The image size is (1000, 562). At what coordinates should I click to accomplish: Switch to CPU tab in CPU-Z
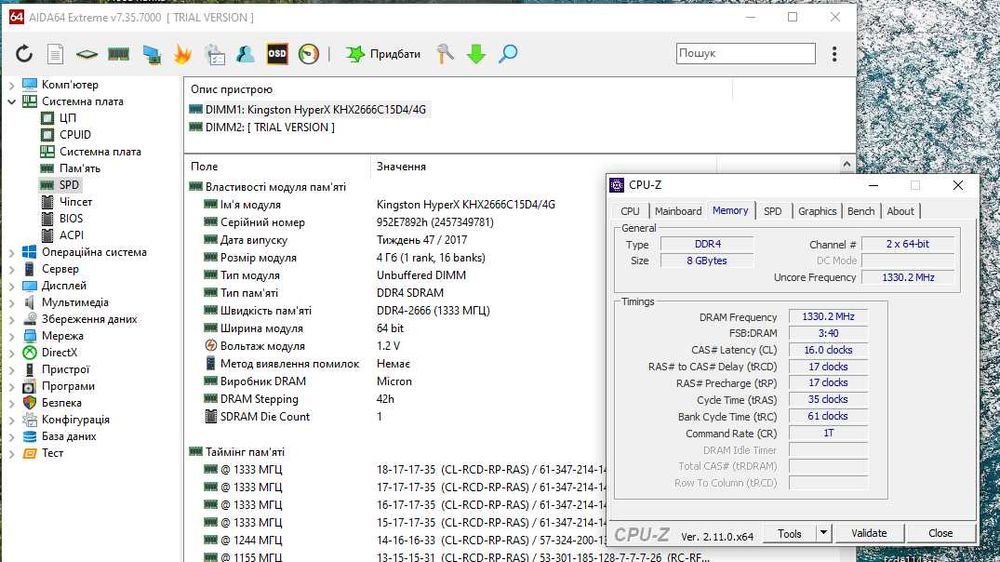coord(629,211)
